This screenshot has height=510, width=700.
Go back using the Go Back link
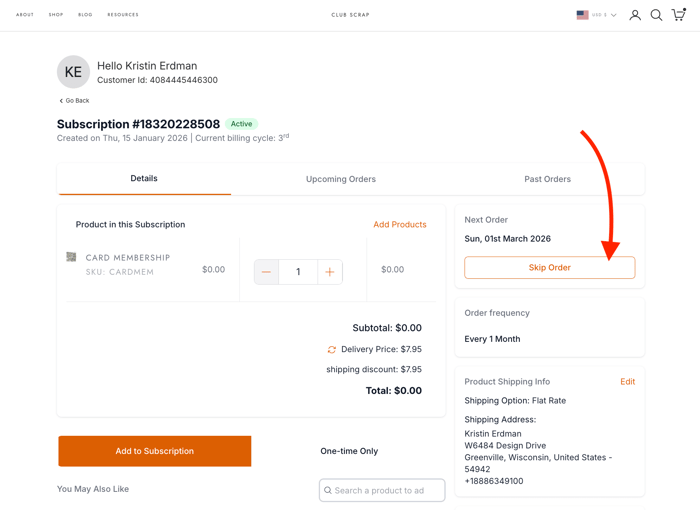point(74,101)
